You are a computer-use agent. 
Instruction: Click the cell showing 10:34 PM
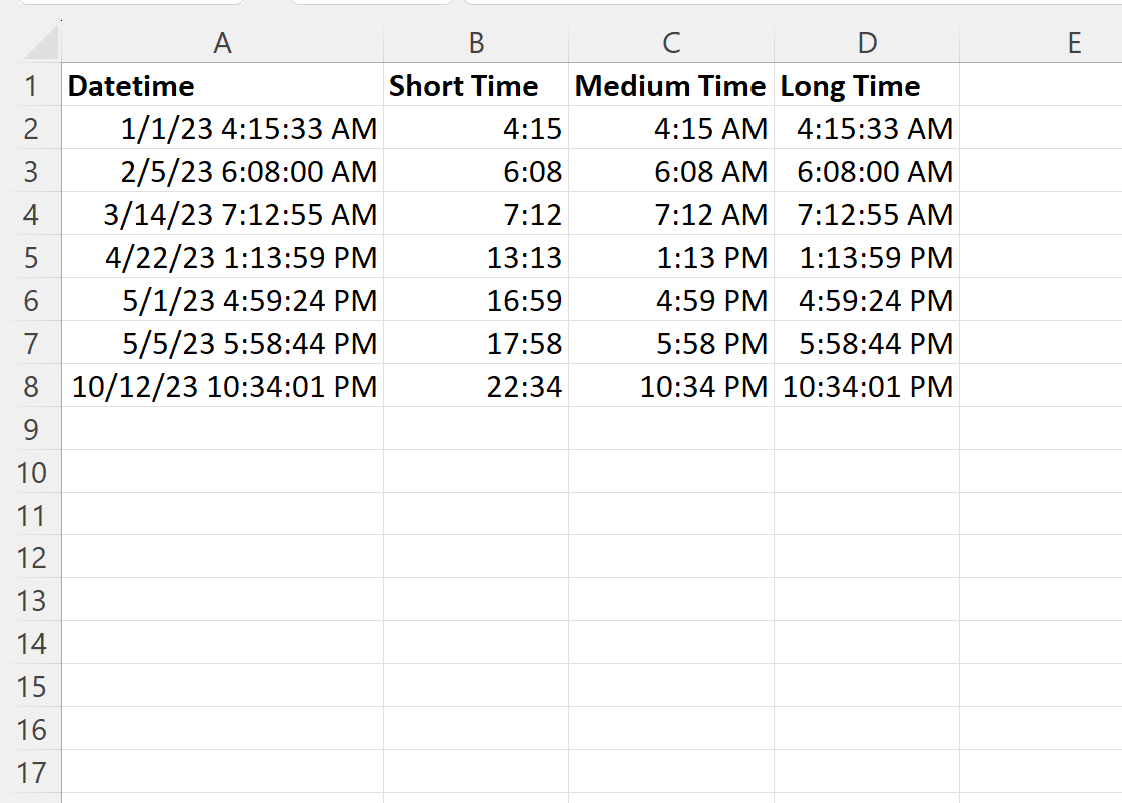[671, 386]
